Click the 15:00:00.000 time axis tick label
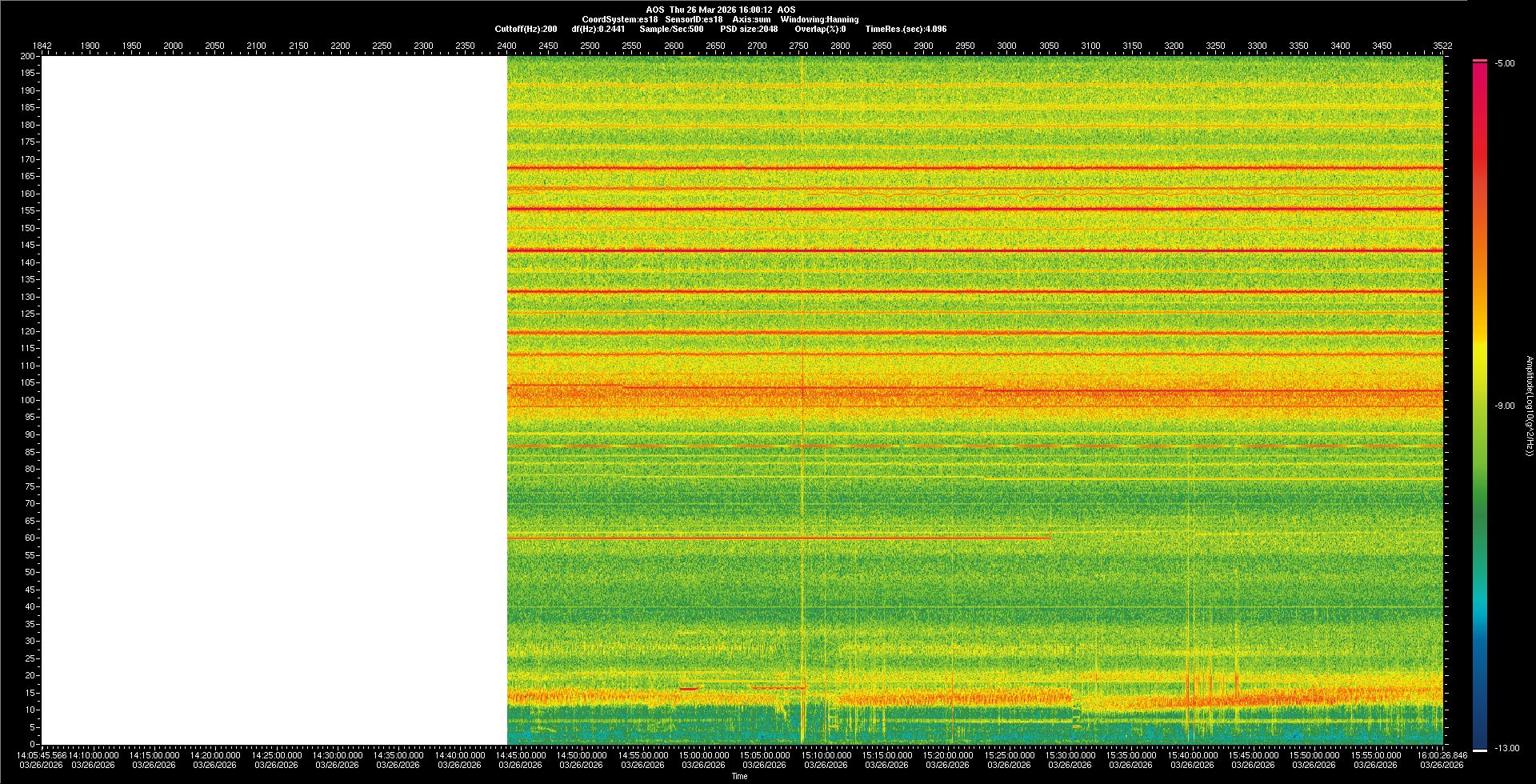The width and height of the screenshot is (1536, 784). (x=704, y=755)
